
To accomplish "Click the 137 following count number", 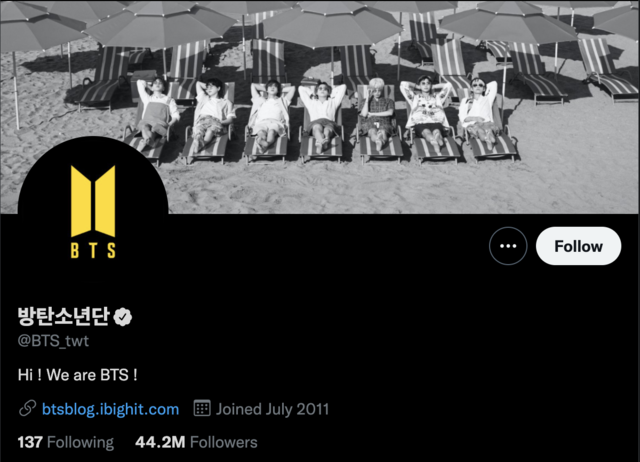I will [x=30, y=442].
